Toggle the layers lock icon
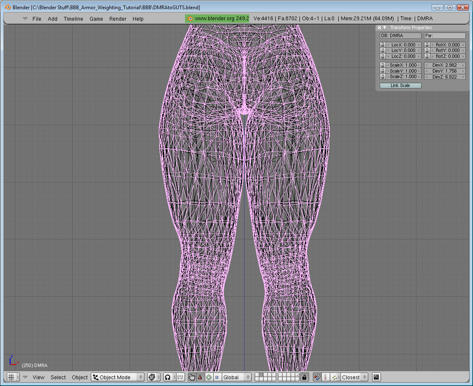The width and height of the screenshot is (473, 386). point(304,377)
